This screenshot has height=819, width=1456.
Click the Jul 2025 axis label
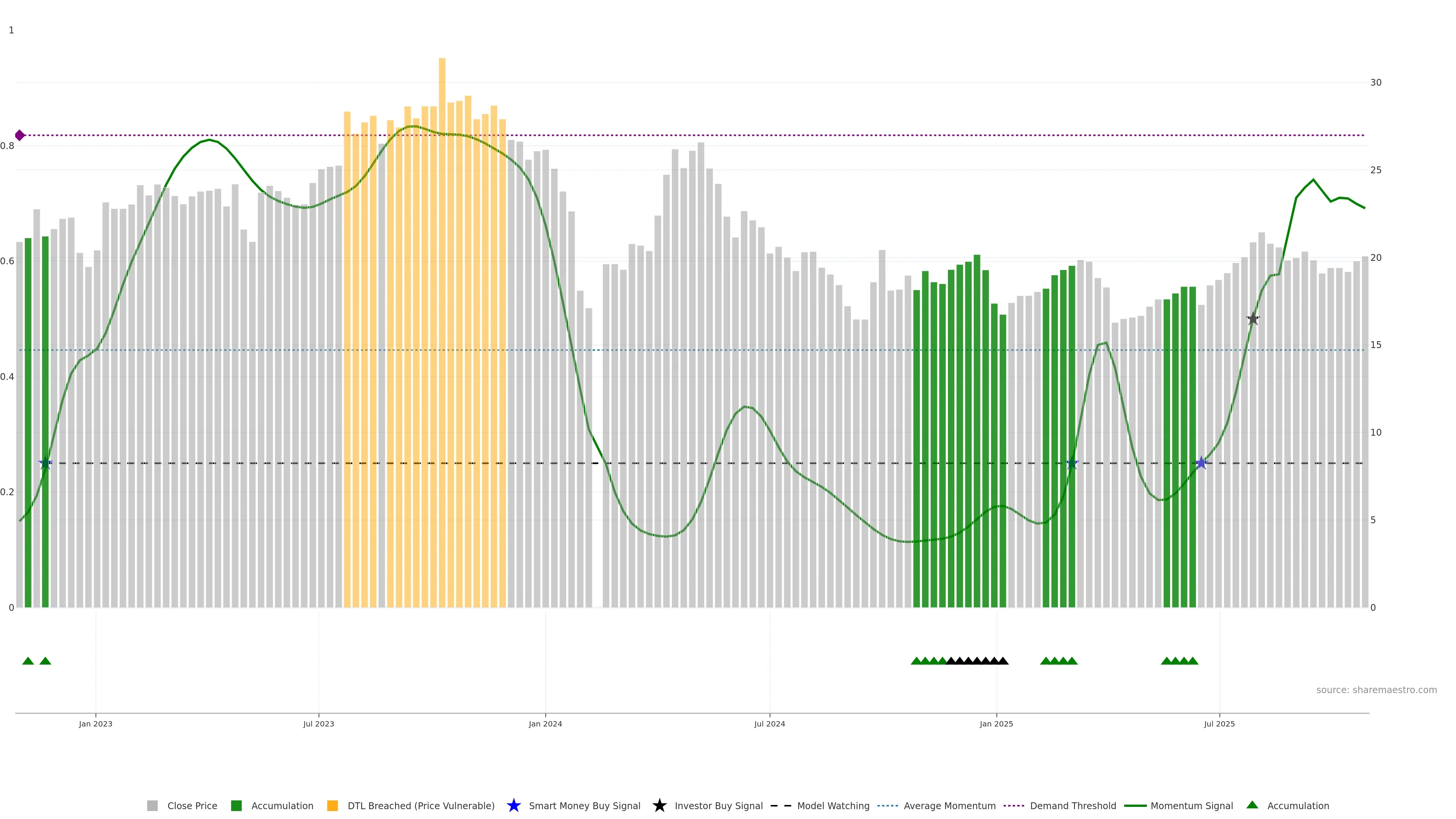[1219, 723]
